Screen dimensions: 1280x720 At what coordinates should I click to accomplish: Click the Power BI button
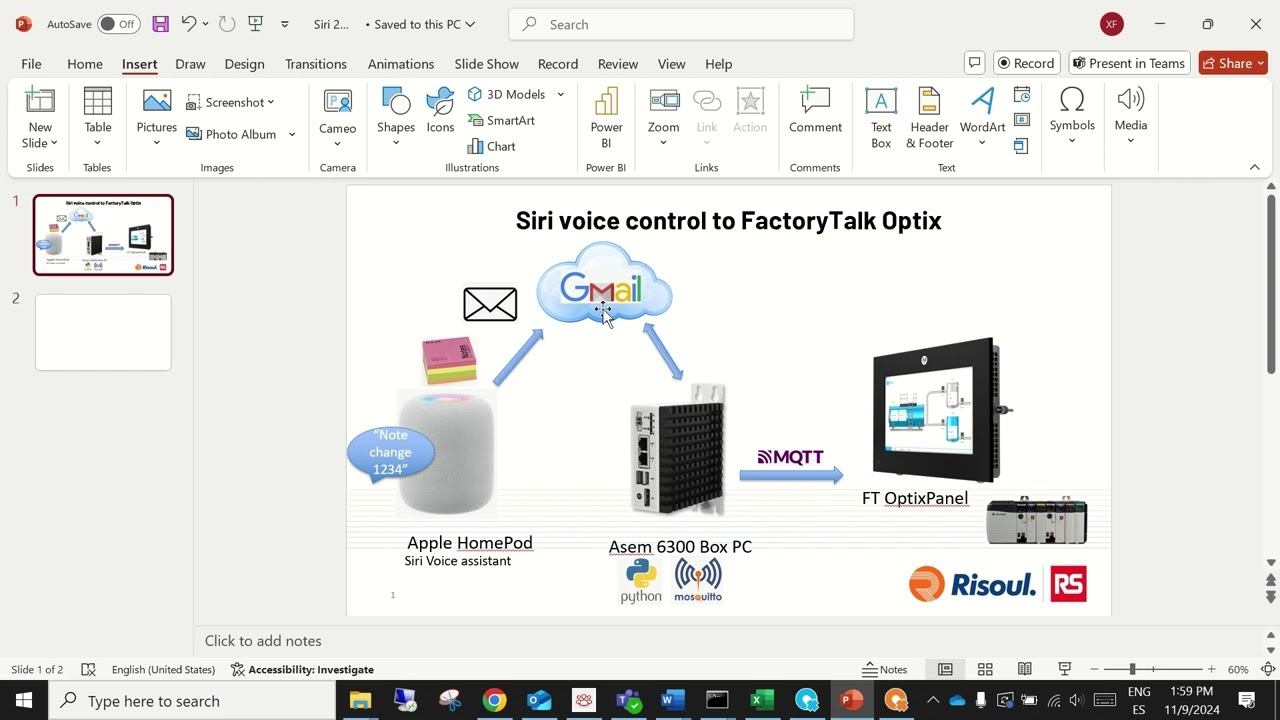(606, 117)
